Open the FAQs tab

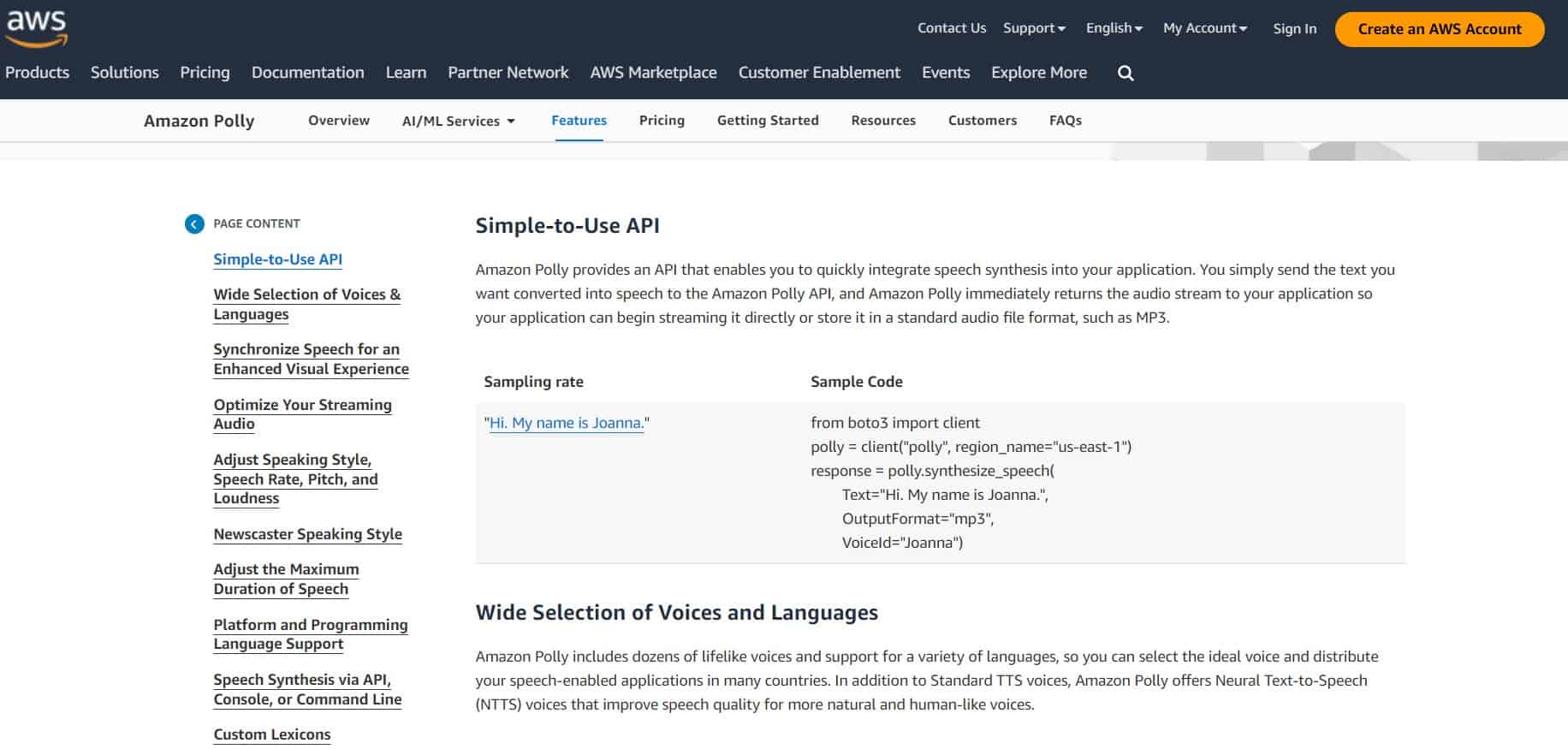1066,121
